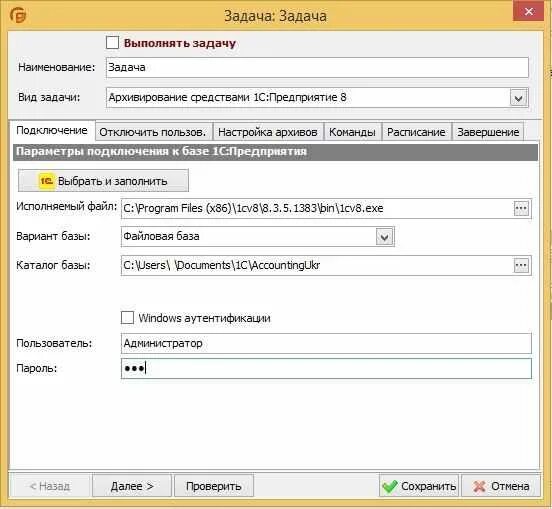Viewport: 552px width, 509px height.
Task: Open the Вид задачи dropdown arrow
Action: [519, 98]
